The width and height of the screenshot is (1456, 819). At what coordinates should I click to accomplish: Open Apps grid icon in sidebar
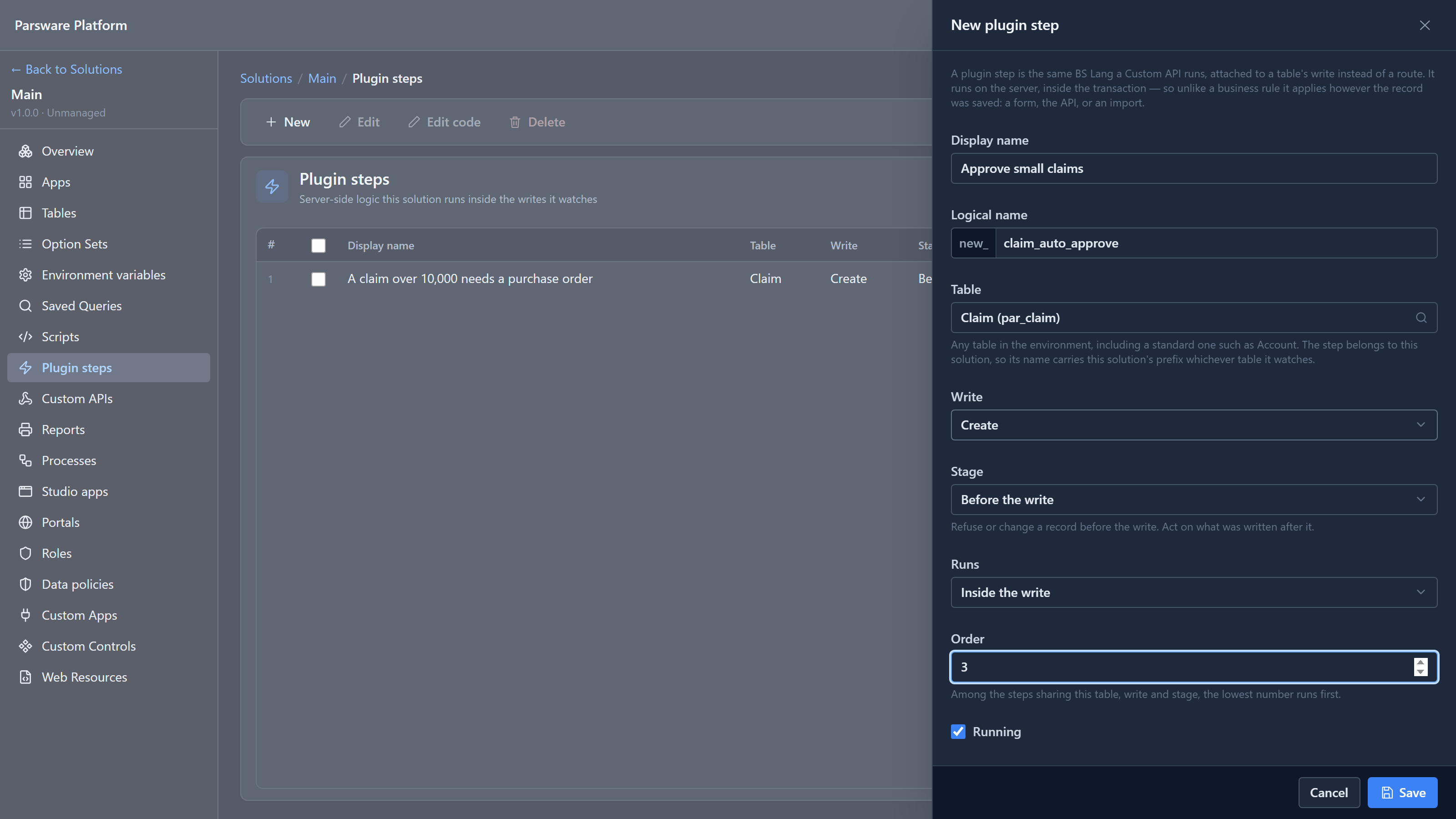[25, 182]
